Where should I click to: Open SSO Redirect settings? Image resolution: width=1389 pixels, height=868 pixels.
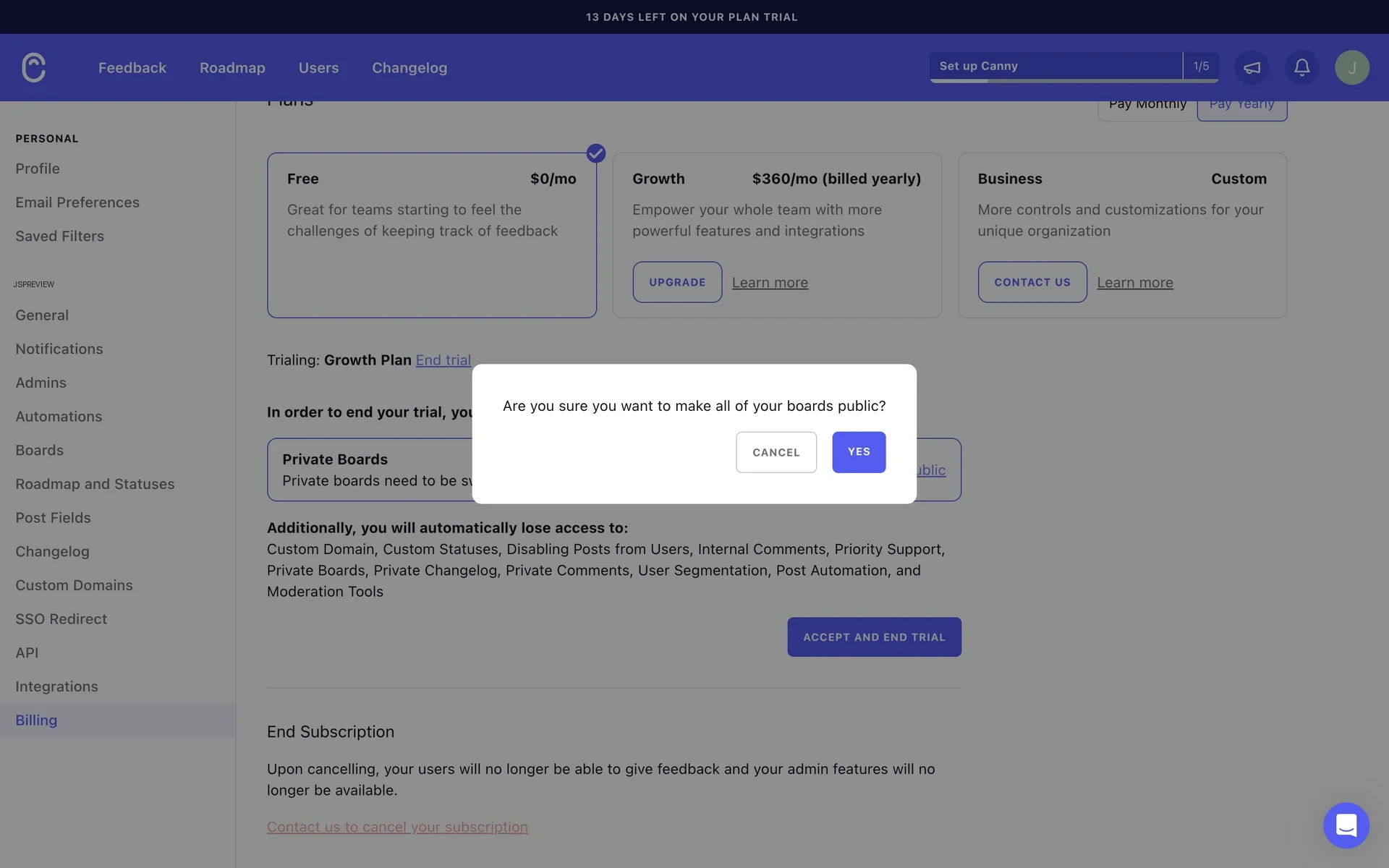click(61, 619)
